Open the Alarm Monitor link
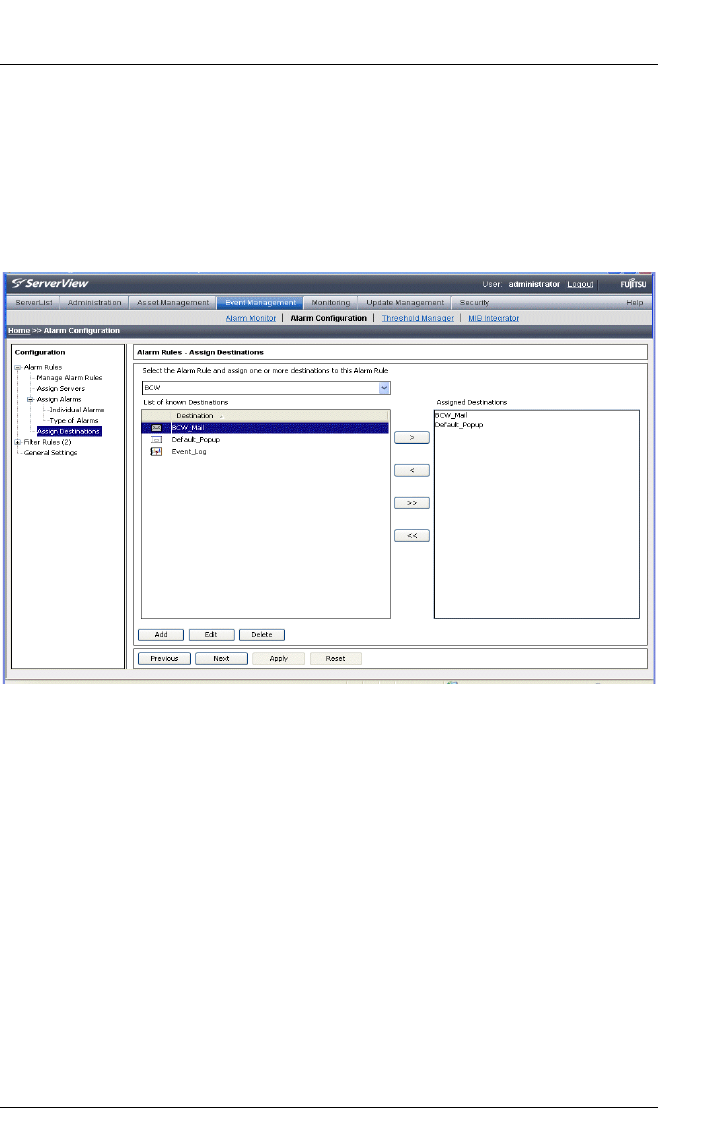Viewport: 719px width, 1138px height. 251,318
